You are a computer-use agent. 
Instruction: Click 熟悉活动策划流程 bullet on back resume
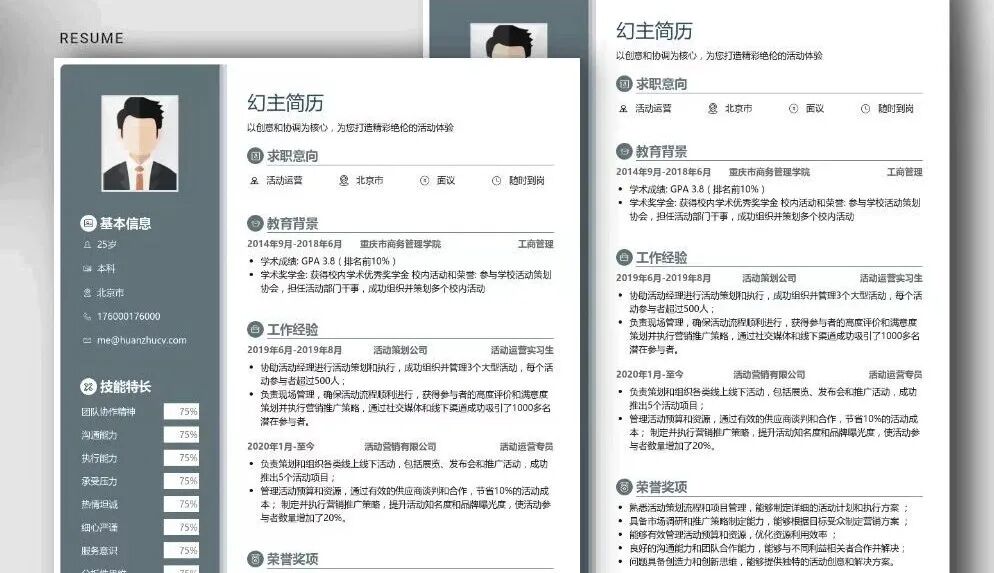click(768, 508)
